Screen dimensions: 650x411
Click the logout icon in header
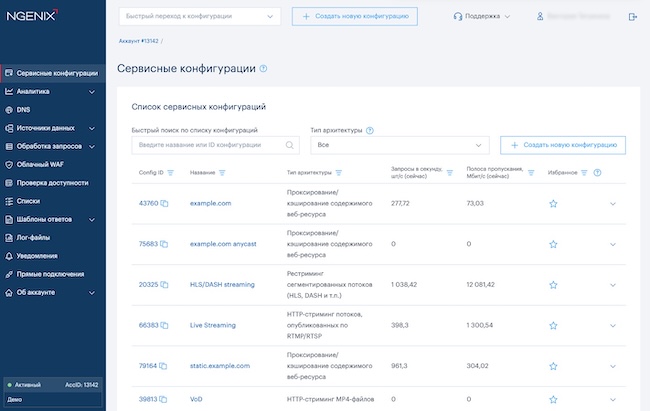pyautogui.click(x=633, y=17)
